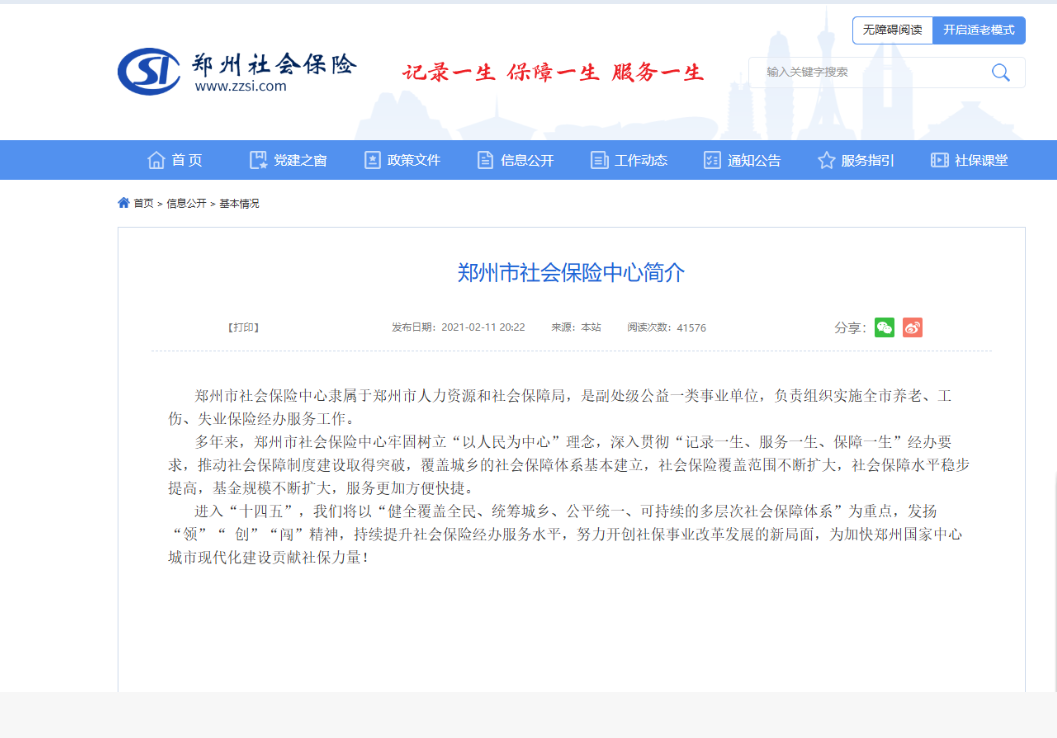
Task: Click into the keyword search field
Action: coord(870,72)
